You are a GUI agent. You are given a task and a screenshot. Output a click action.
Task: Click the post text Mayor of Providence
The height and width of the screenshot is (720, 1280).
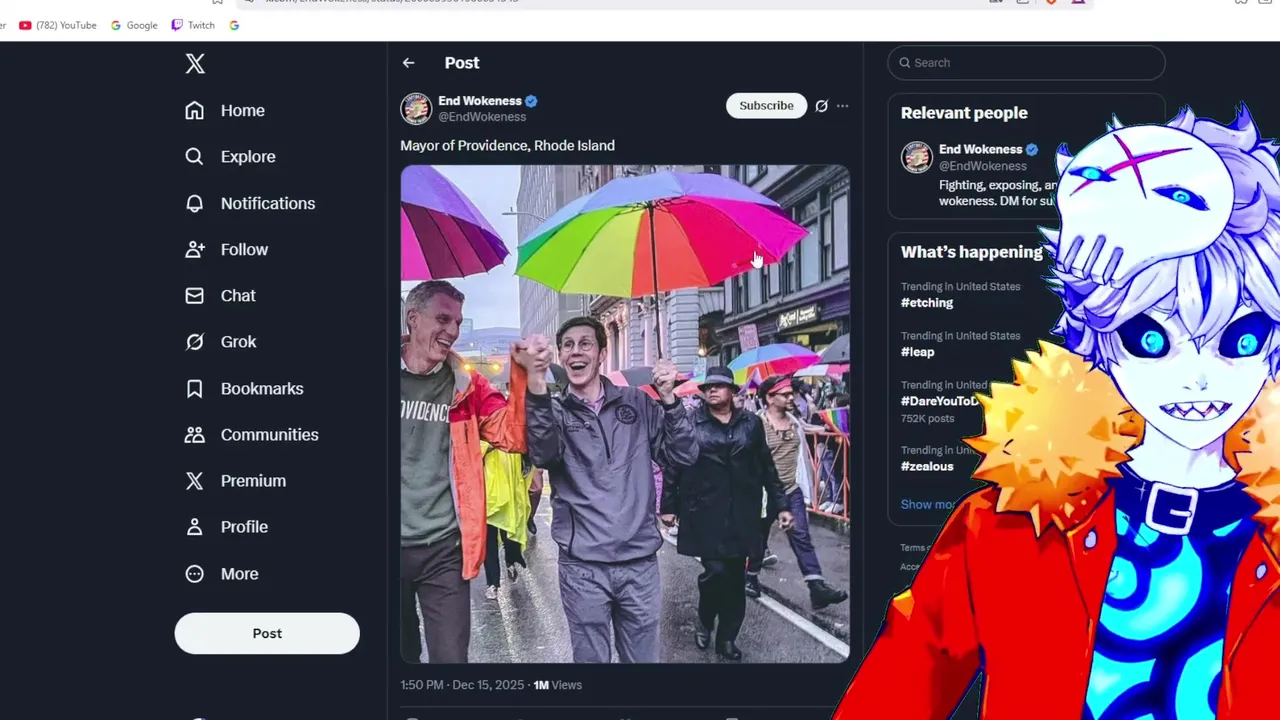507,146
